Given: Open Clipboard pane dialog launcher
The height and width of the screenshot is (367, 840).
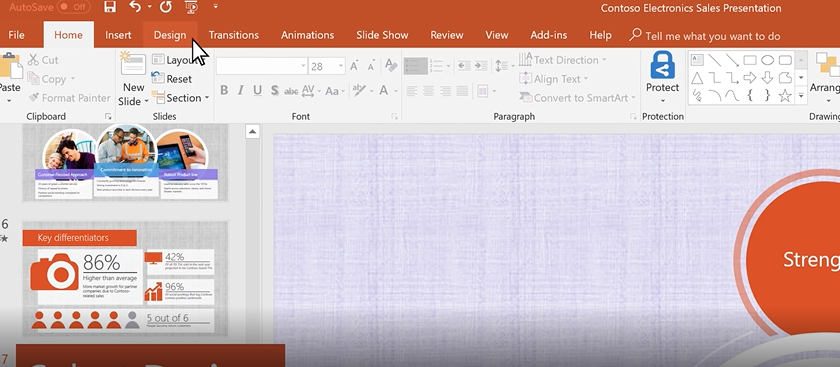Looking at the screenshot, I should pyautogui.click(x=108, y=116).
